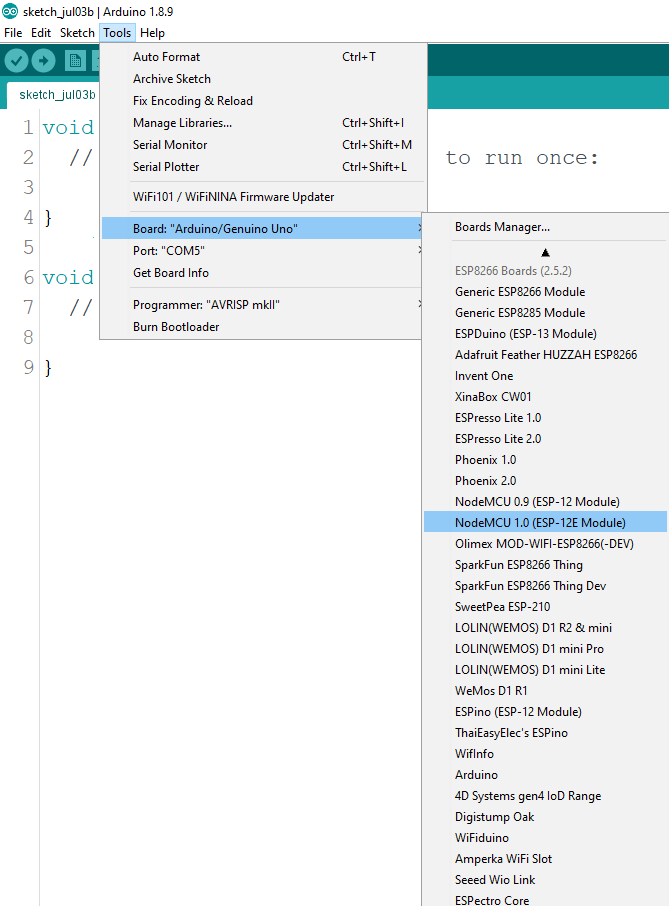
Task: Open the Sketch menu
Action: tap(77, 33)
